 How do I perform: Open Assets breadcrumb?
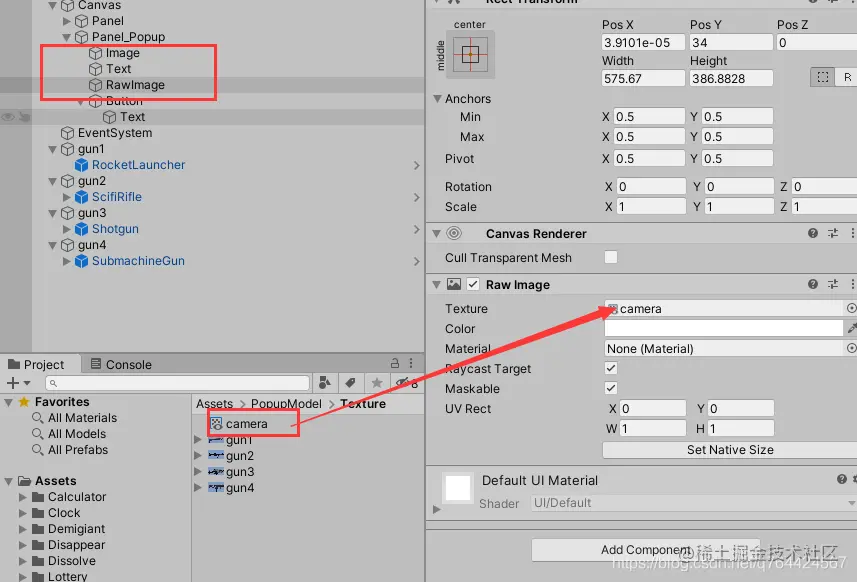214,403
